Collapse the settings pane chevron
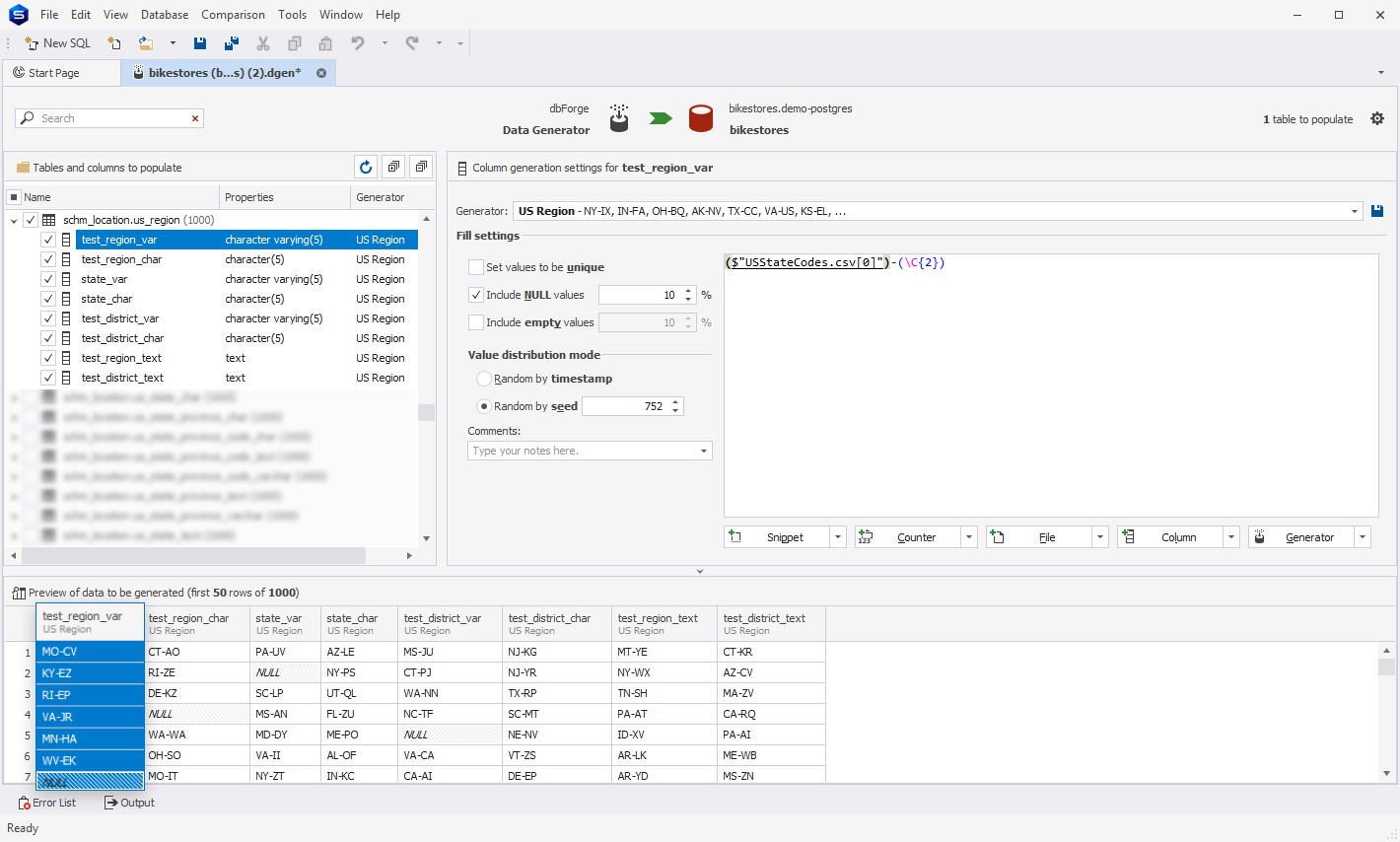1400x842 pixels. point(700,571)
